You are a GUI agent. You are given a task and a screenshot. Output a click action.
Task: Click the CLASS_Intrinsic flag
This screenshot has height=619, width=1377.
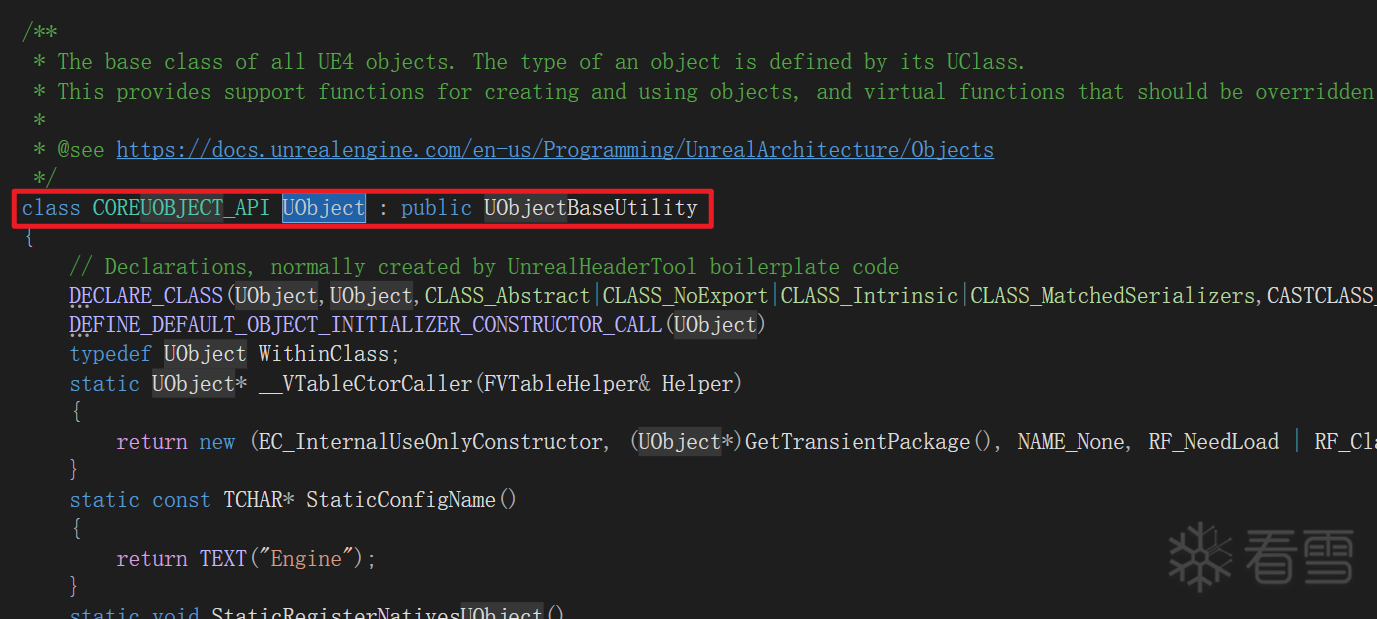870,296
